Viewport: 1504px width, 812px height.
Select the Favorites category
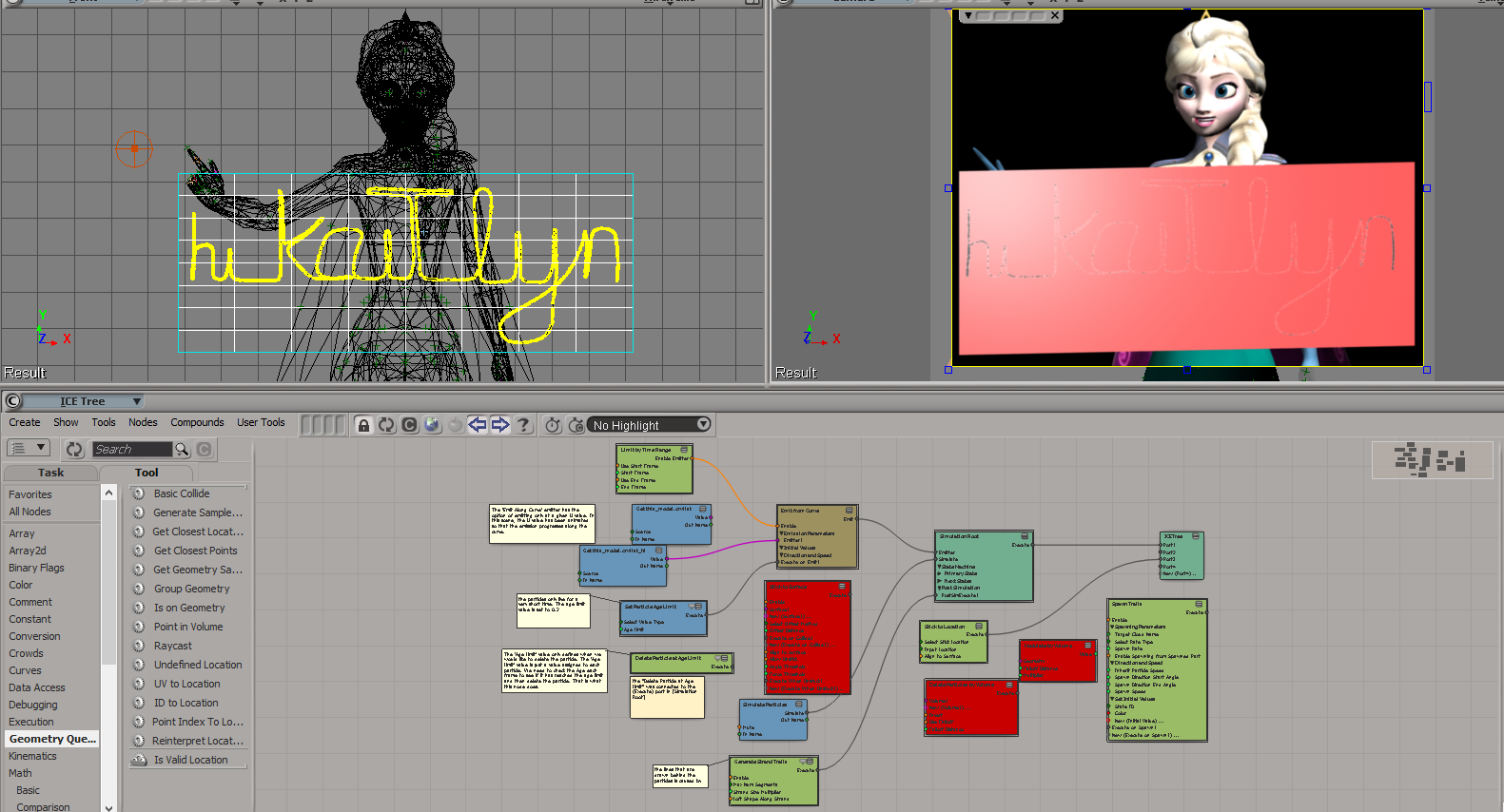[x=30, y=494]
